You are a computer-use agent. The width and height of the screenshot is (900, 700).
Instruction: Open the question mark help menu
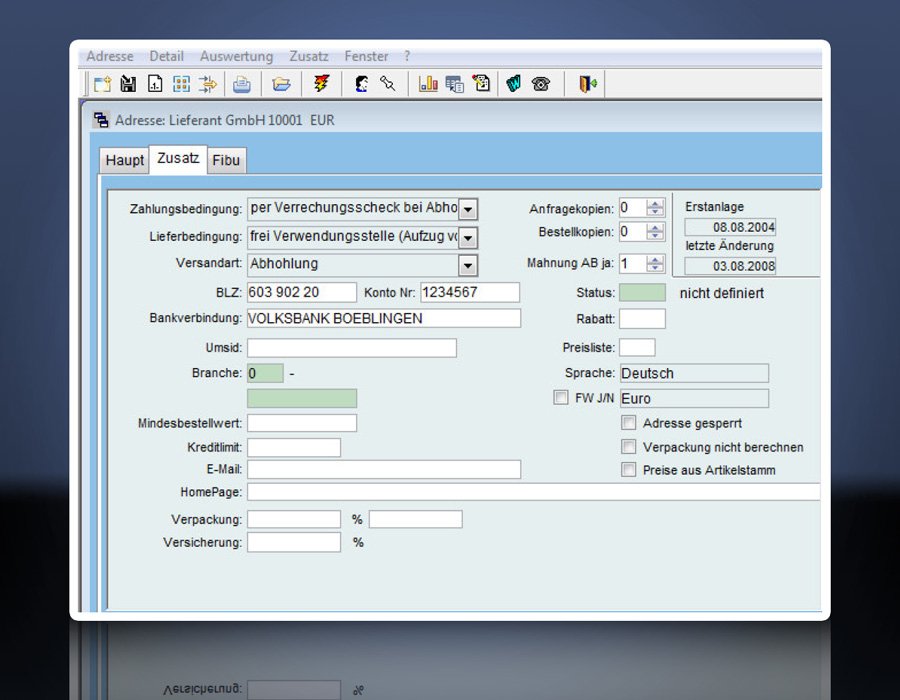(x=407, y=56)
